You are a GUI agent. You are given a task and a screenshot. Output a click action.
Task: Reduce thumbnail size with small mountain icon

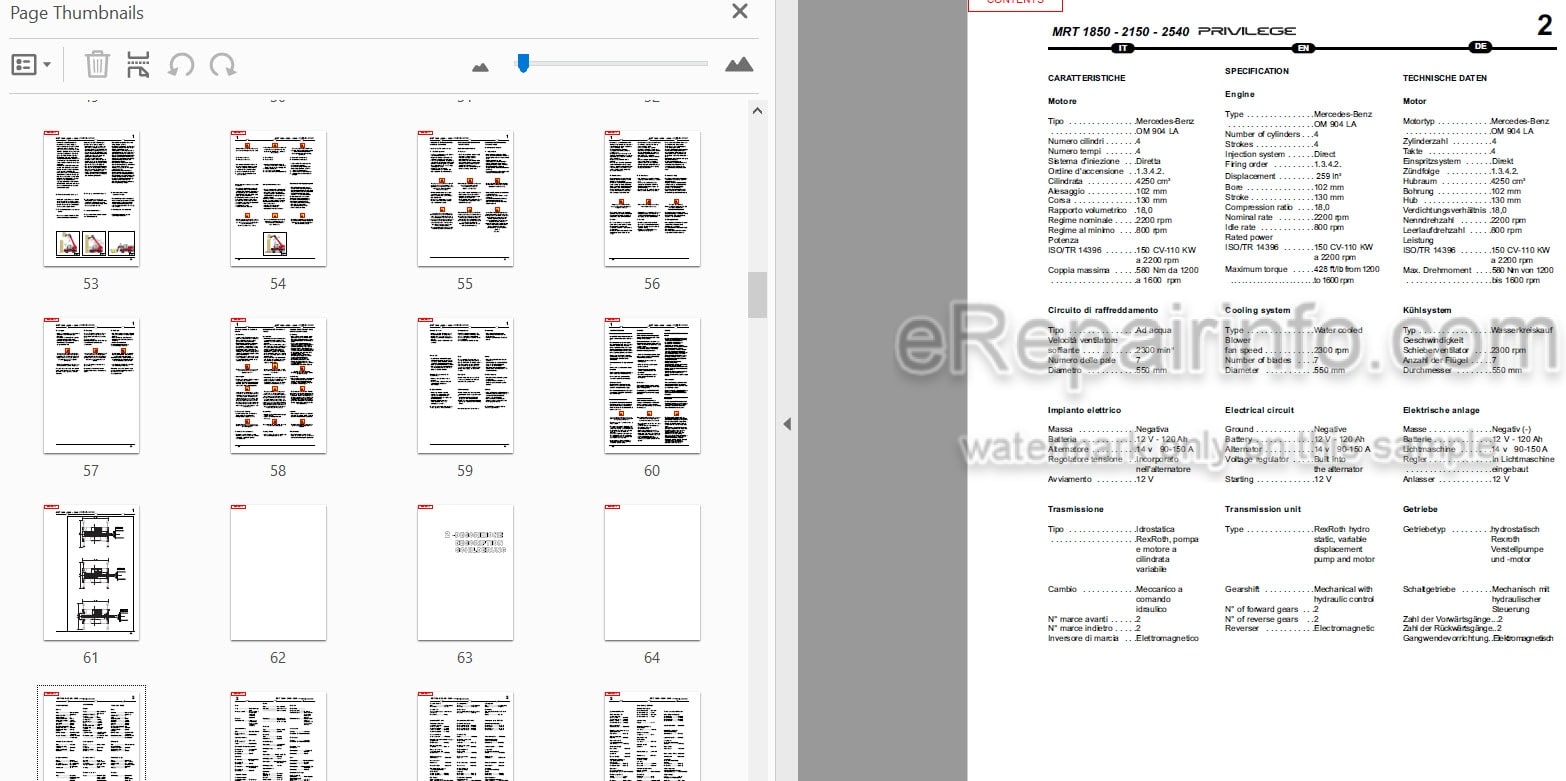point(480,66)
